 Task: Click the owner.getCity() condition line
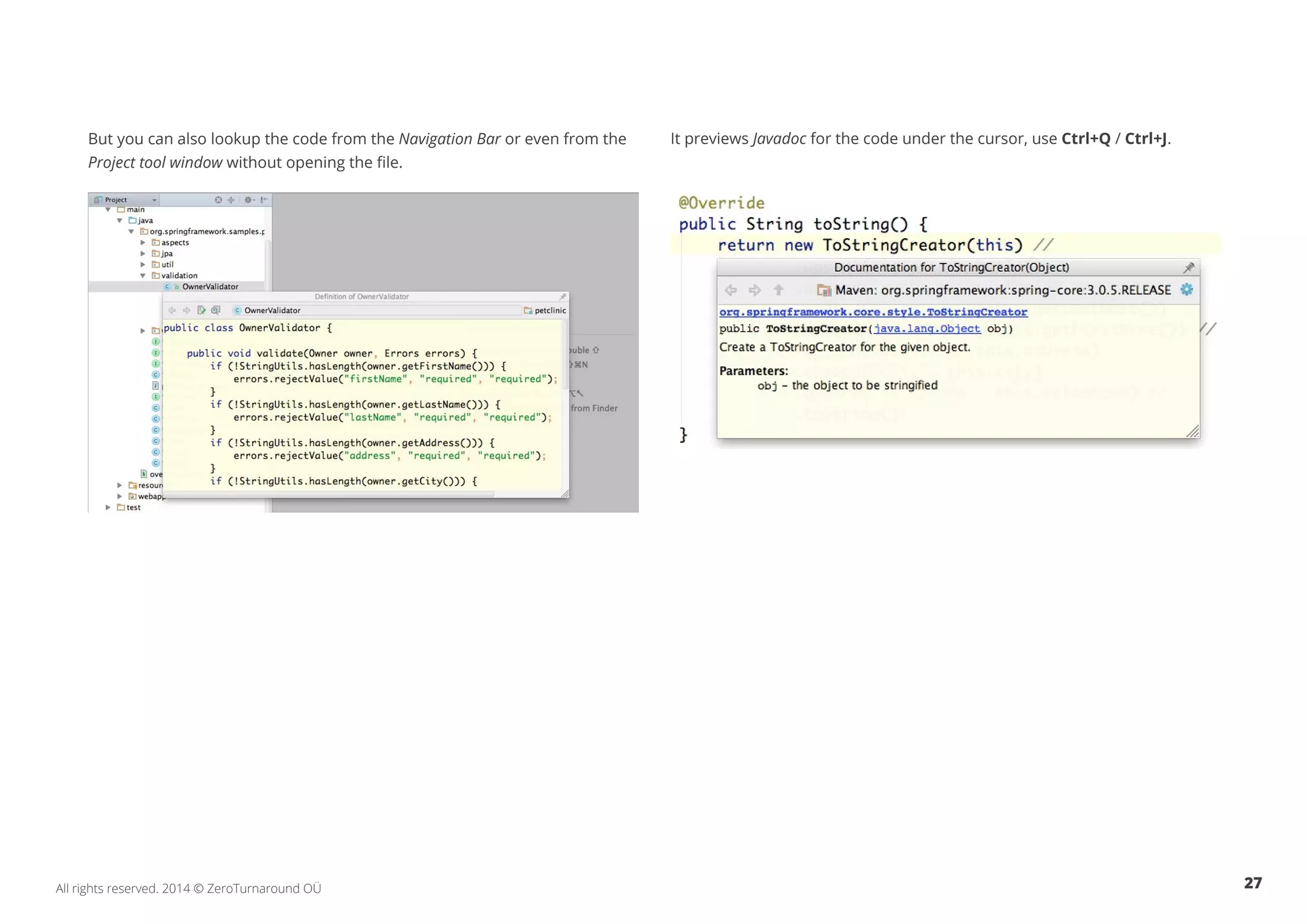(343, 481)
